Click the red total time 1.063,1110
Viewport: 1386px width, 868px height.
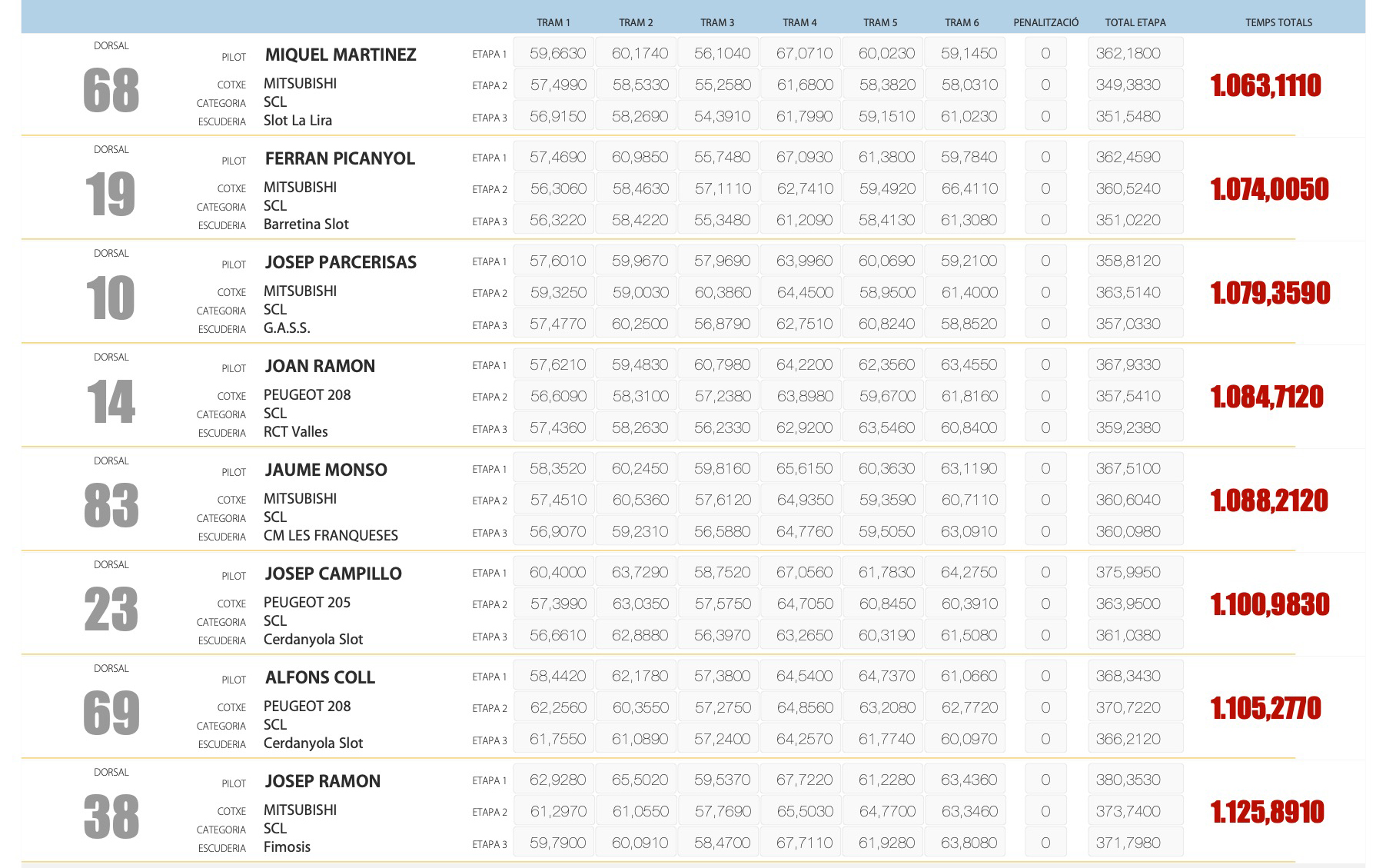(1265, 85)
